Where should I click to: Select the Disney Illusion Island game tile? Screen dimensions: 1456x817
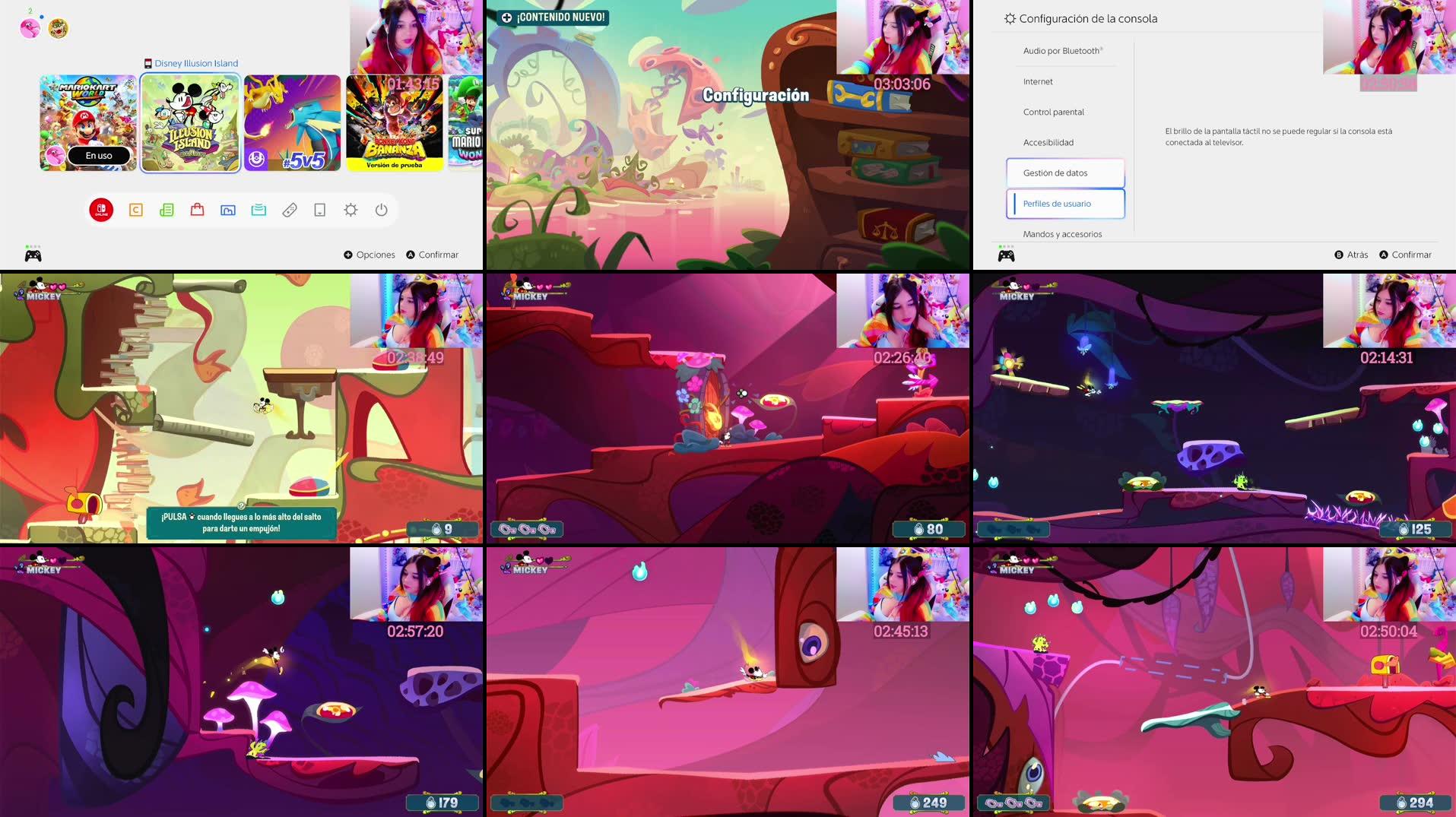point(190,122)
